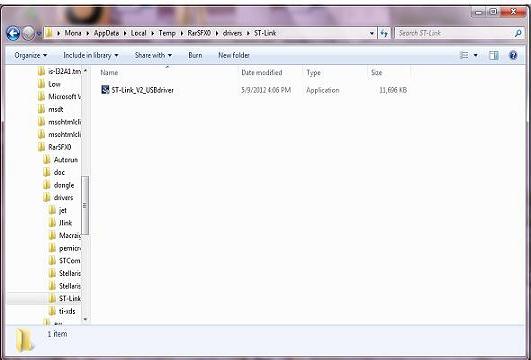Click the drivers folder icon in tree

47,197
